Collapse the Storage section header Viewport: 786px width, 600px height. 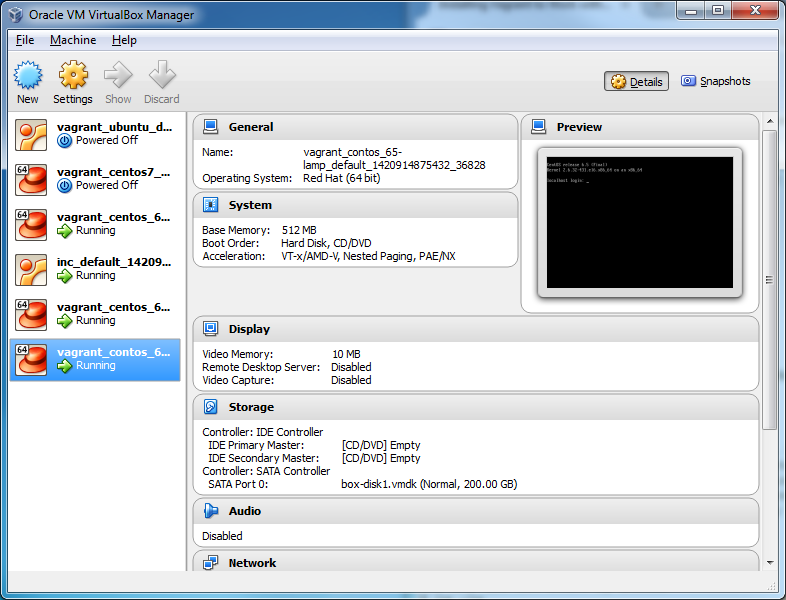[250, 407]
